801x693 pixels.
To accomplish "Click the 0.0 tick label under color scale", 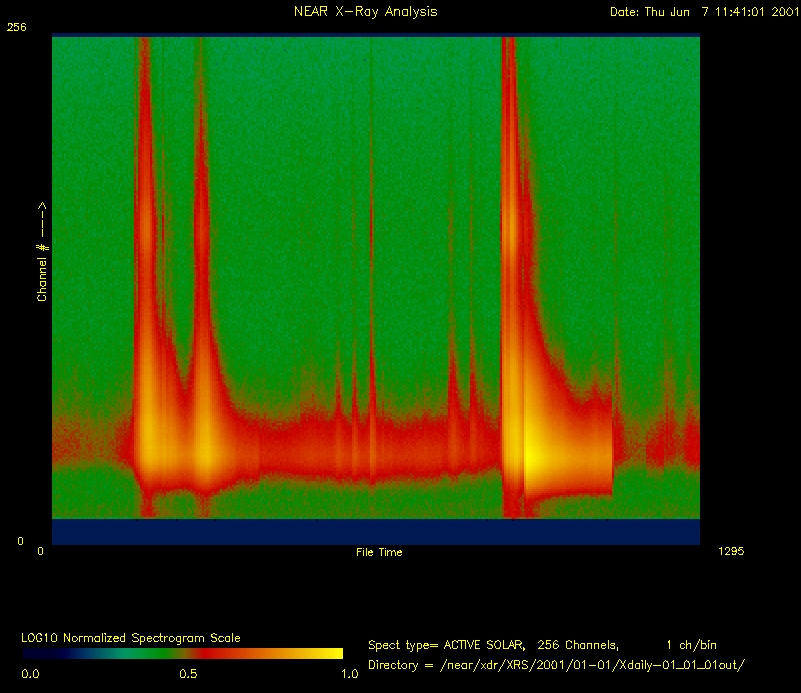I will [30, 674].
